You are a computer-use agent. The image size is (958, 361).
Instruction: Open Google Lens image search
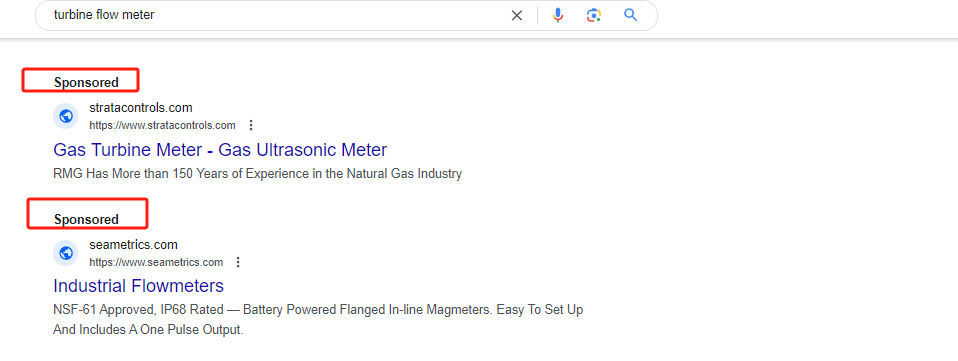pos(594,15)
